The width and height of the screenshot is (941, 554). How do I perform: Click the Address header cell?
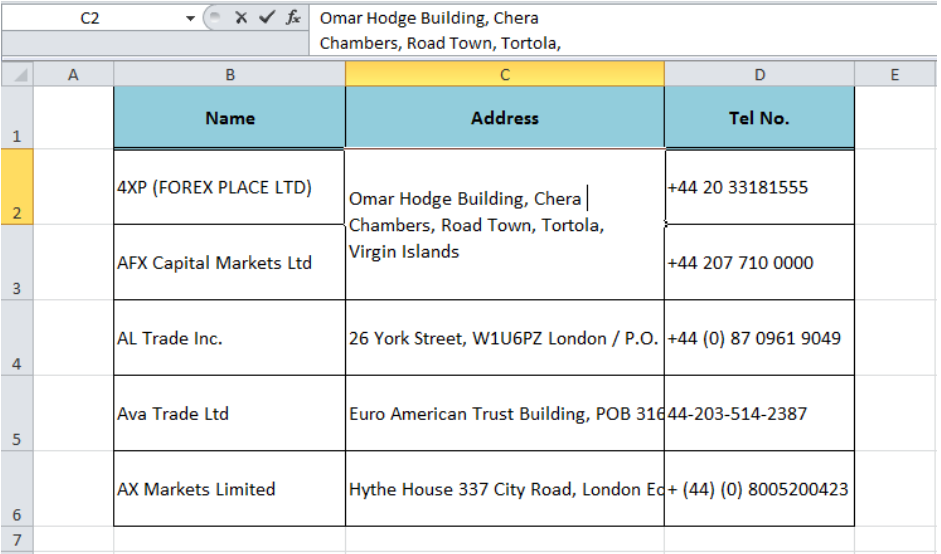tap(505, 118)
